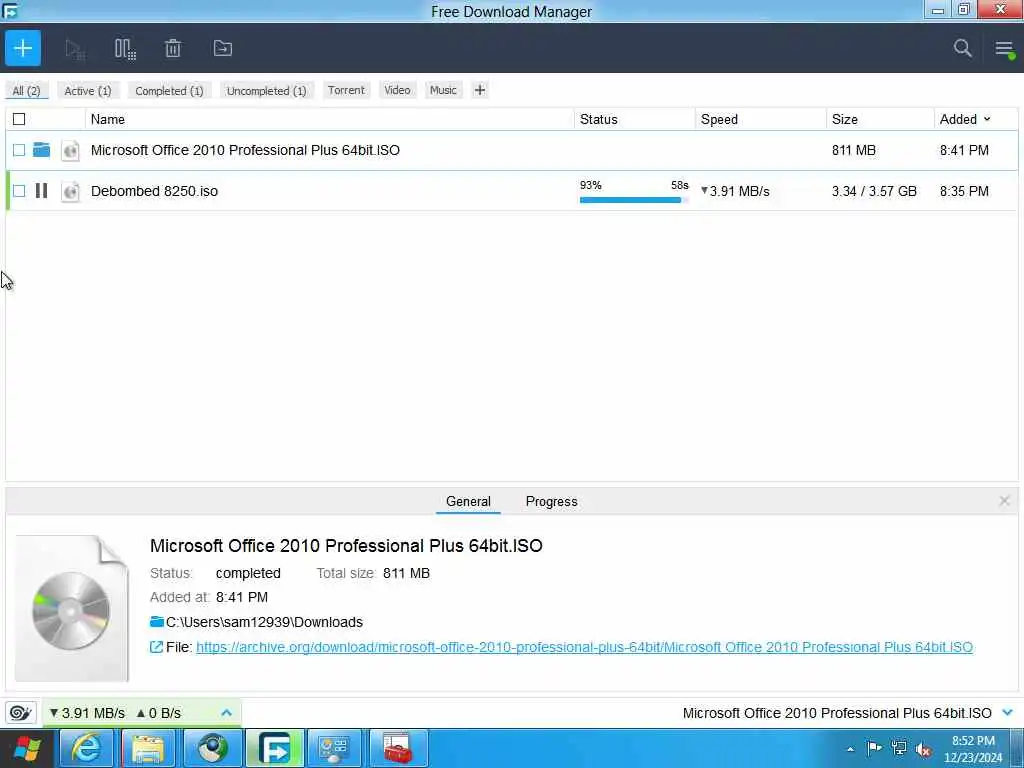Check the Microsoft Office 2010 ISO row checkbox
Image resolution: width=1024 pixels, height=768 pixels.
click(x=19, y=150)
